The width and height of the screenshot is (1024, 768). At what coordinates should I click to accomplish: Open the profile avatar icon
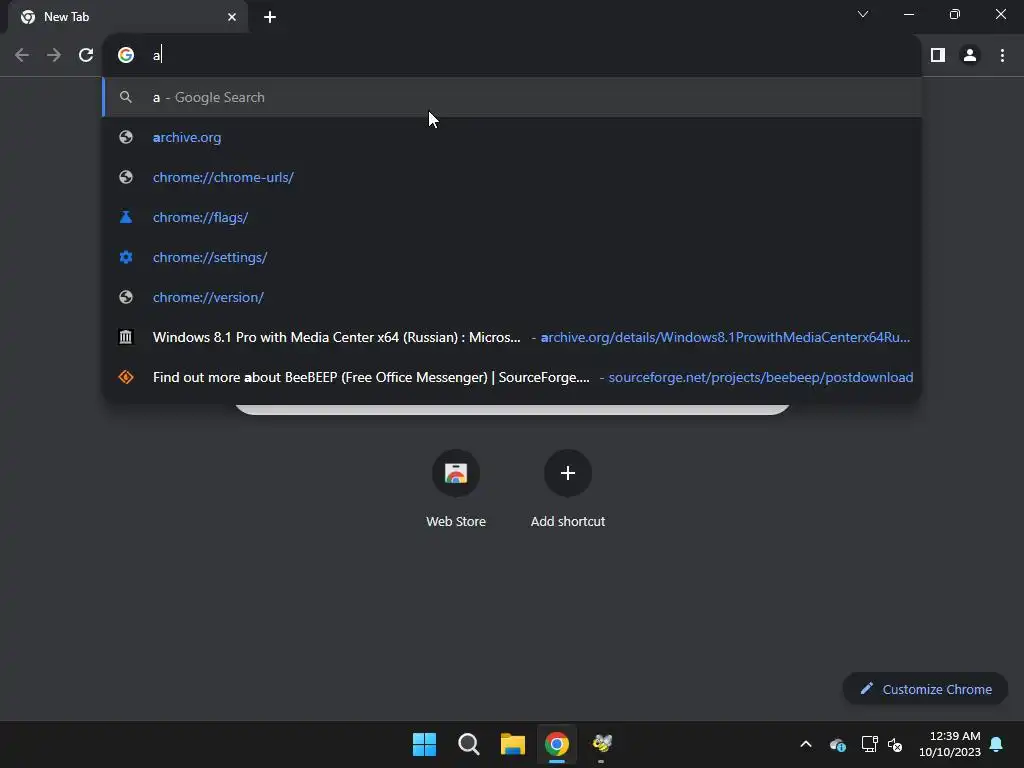pyautogui.click(x=970, y=56)
